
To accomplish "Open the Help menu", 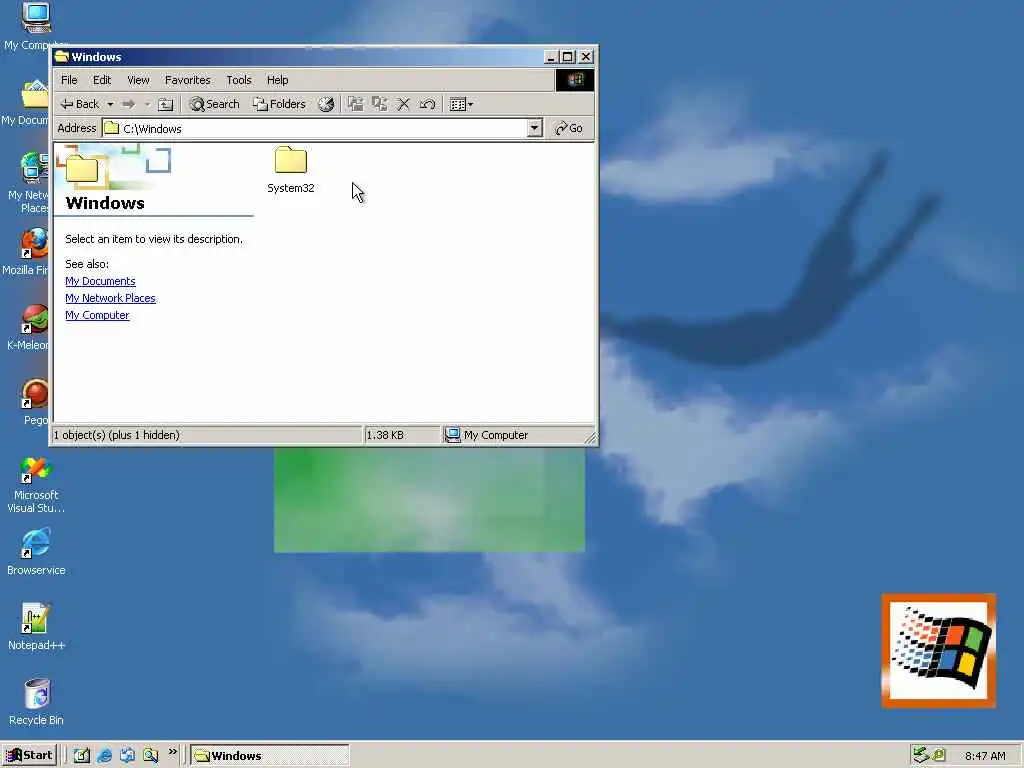I will coord(278,80).
